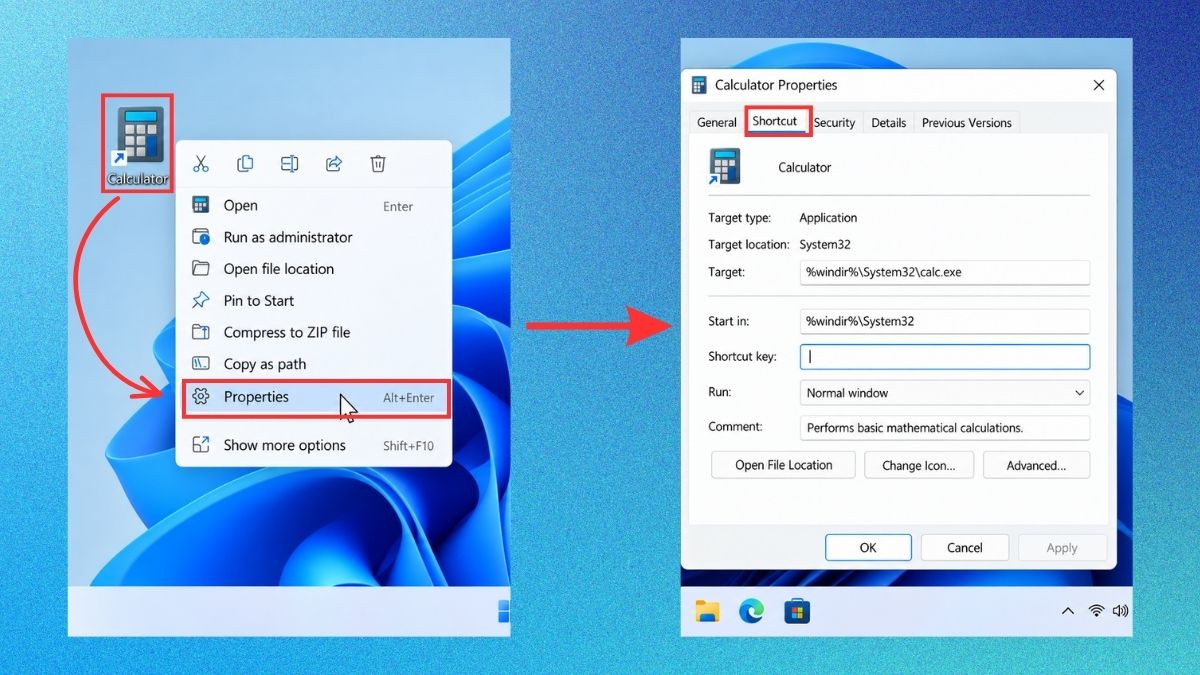
Task: Switch to the Details tab
Action: pos(888,123)
